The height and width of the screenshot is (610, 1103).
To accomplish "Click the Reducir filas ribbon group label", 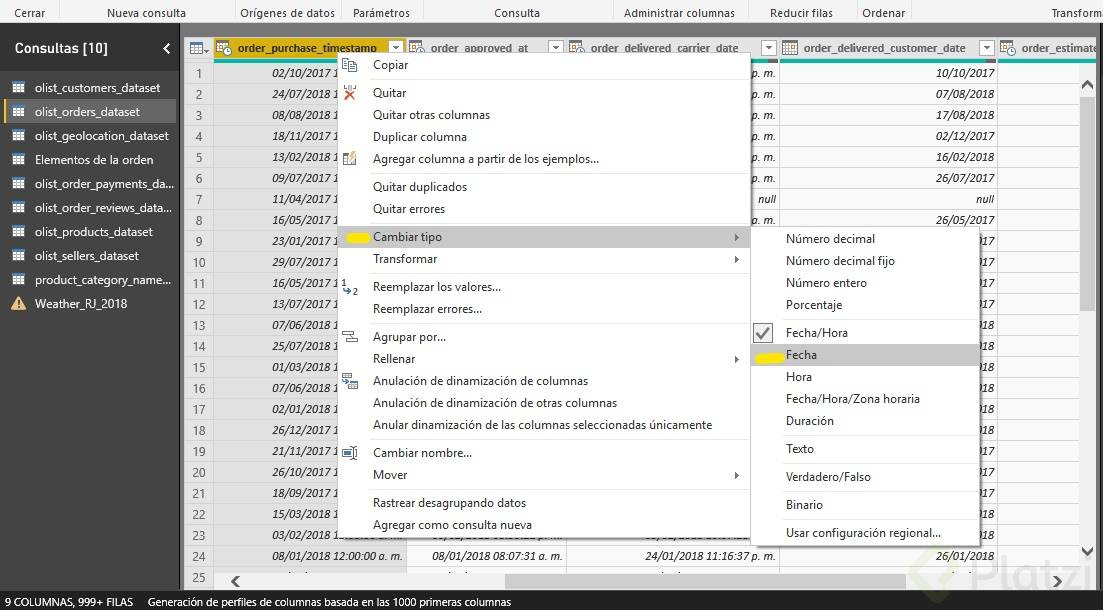I will click(801, 13).
